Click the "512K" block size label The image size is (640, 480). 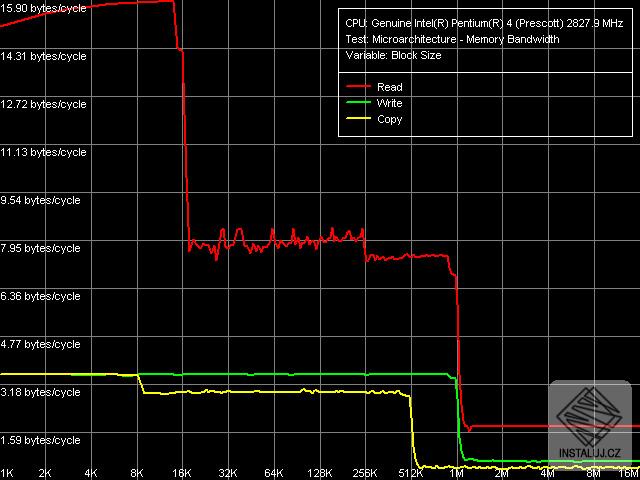click(411, 474)
